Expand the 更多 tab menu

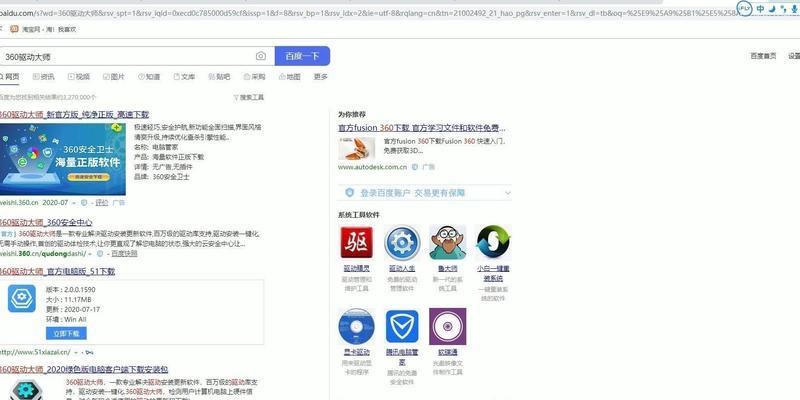pos(320,77)
